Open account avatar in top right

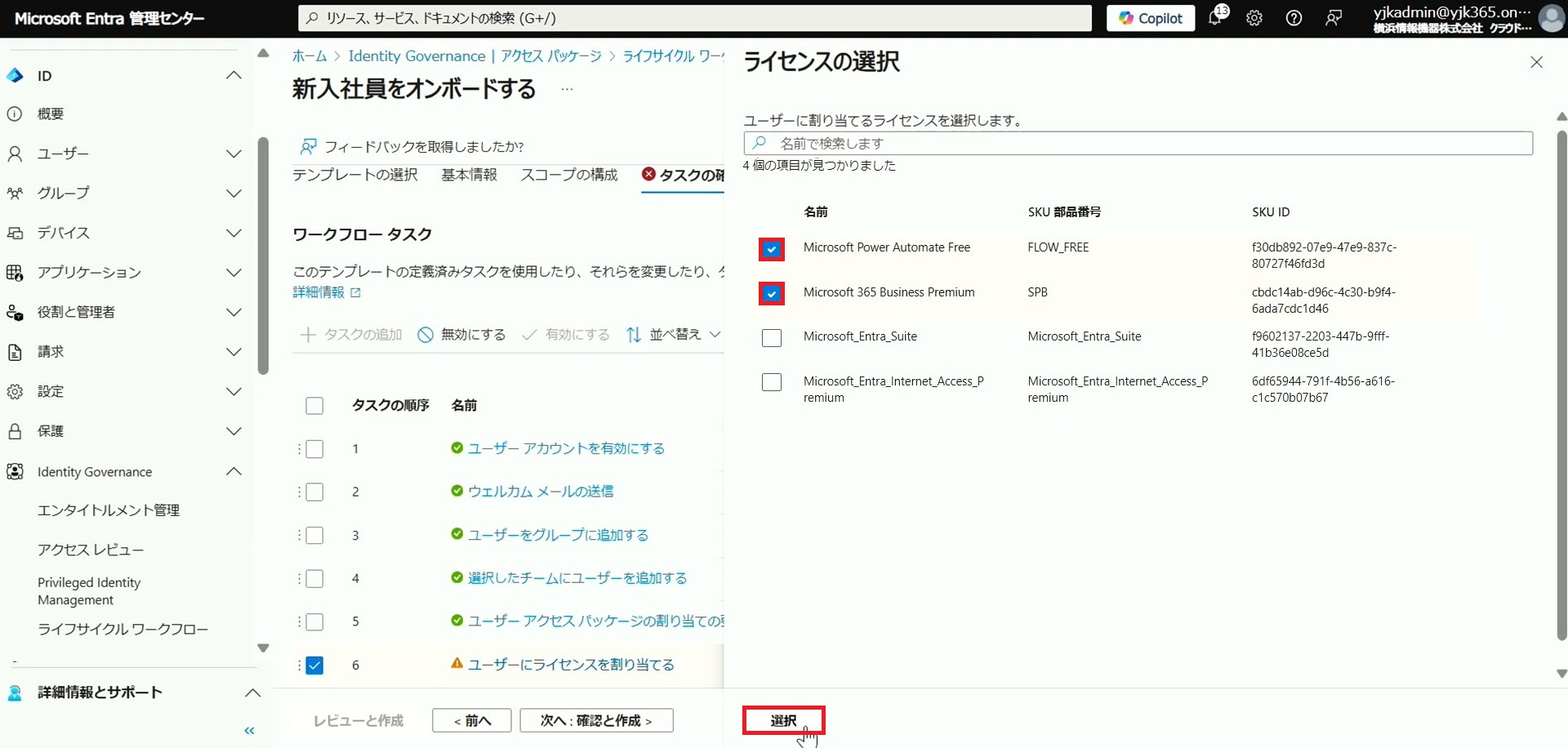point(1551,18)
